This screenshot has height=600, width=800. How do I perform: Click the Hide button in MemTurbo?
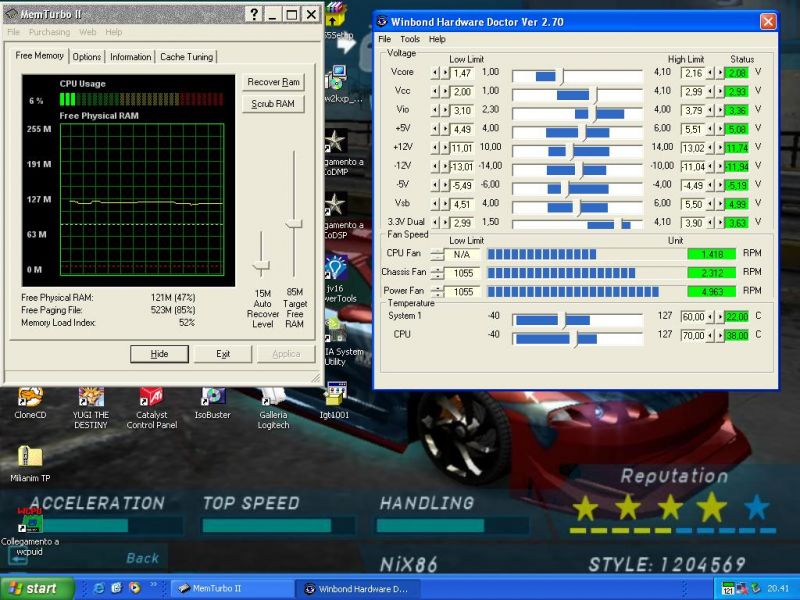[x=159, y=354]
